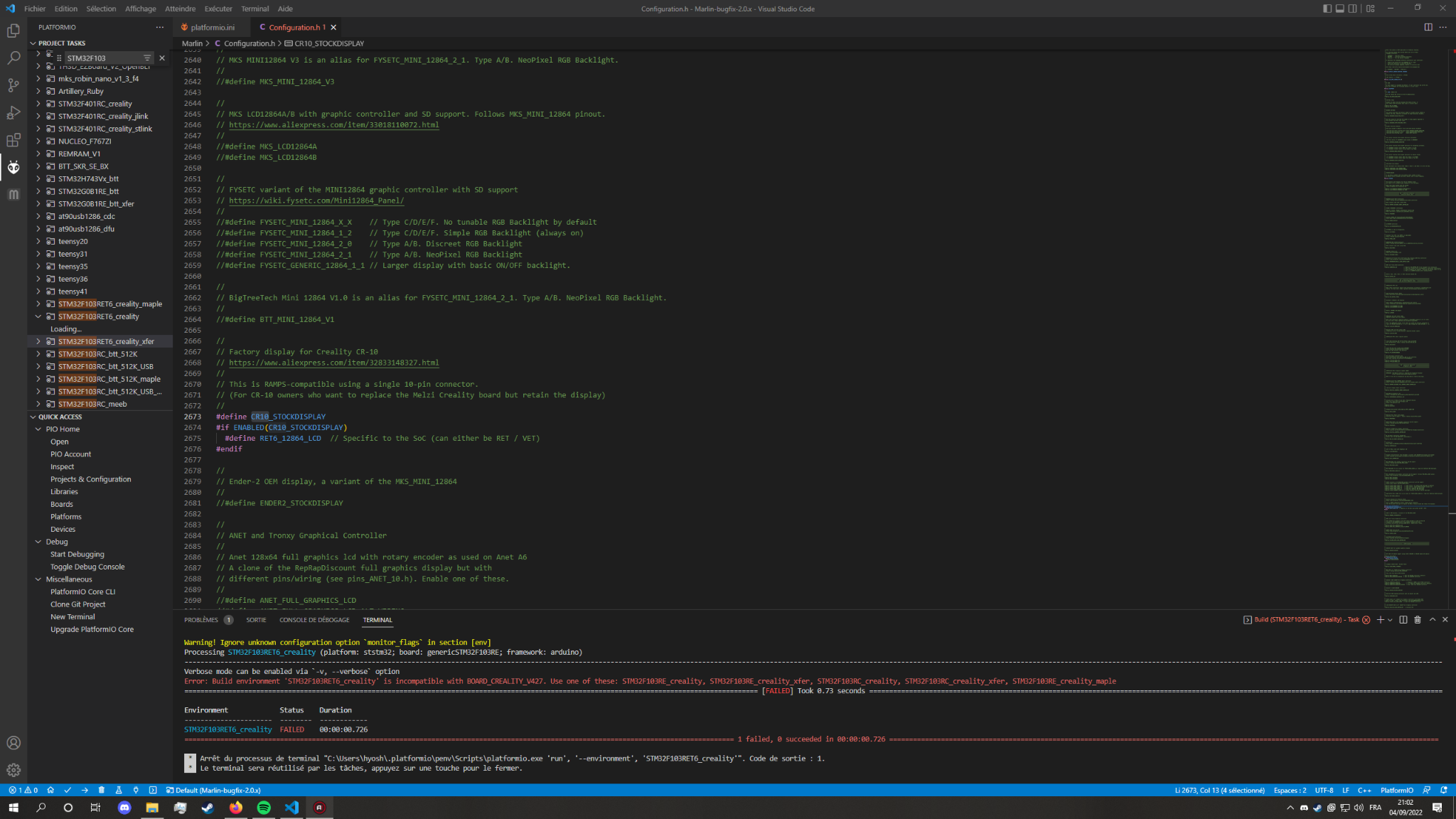Open Source Control view in activity bar
This screenshot has height=819, width=1456.
(x=14, y=85)
